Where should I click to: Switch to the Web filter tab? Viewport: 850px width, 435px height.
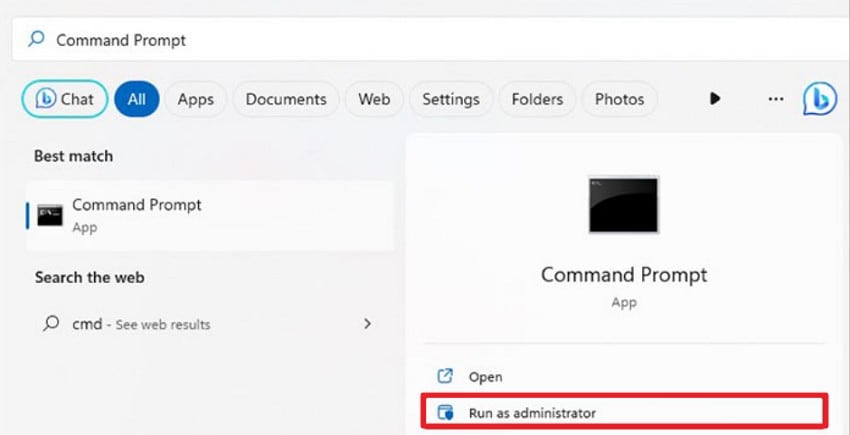click(x=374, y=99)
